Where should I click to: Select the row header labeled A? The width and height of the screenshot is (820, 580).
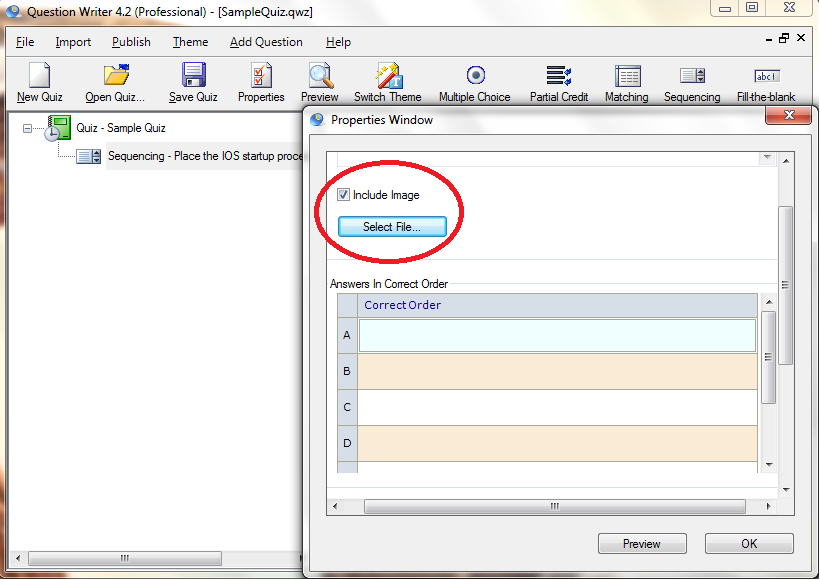pos(347,335)
